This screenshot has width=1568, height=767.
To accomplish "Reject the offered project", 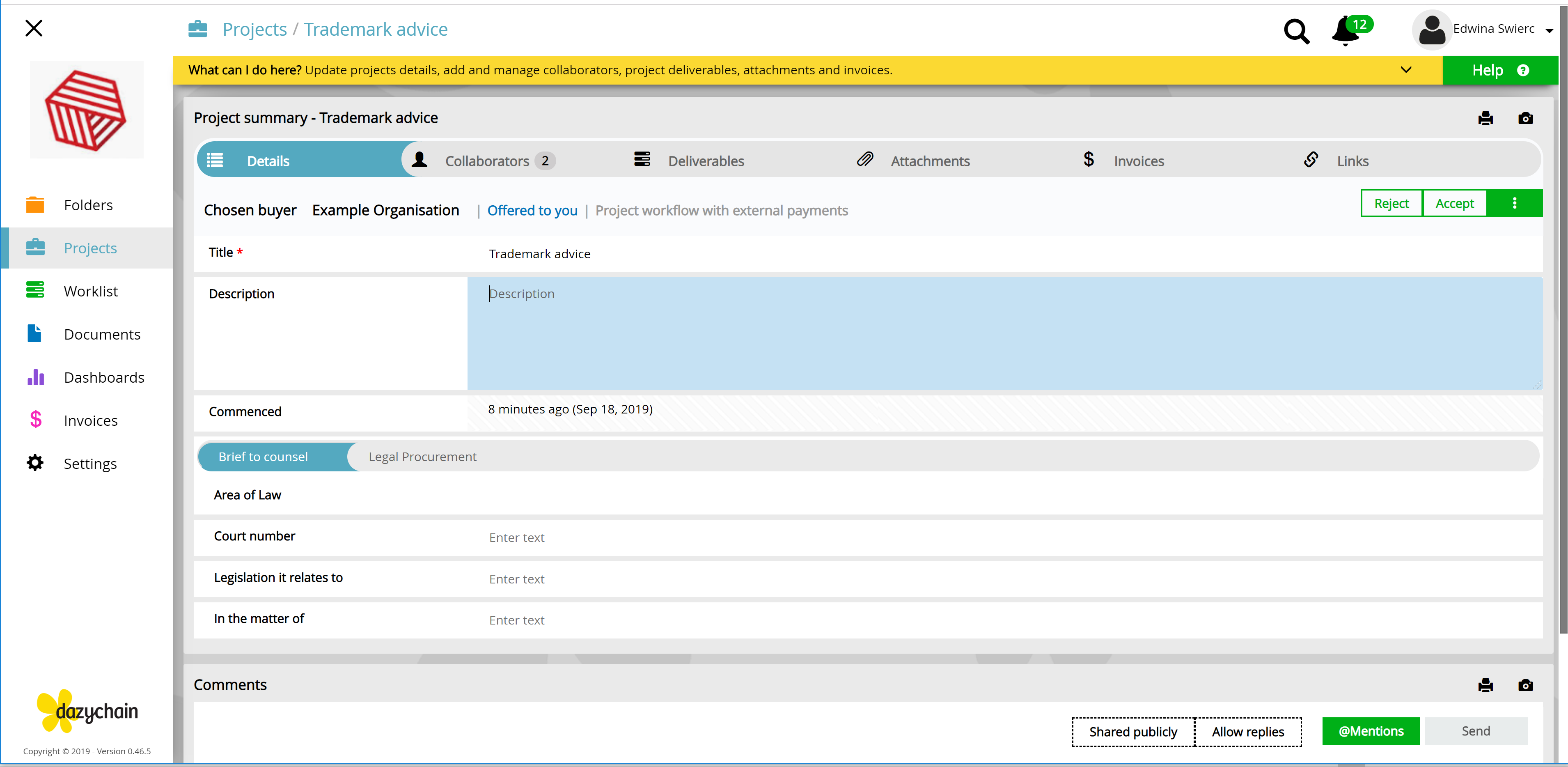I will click(x=1391, y=203).
